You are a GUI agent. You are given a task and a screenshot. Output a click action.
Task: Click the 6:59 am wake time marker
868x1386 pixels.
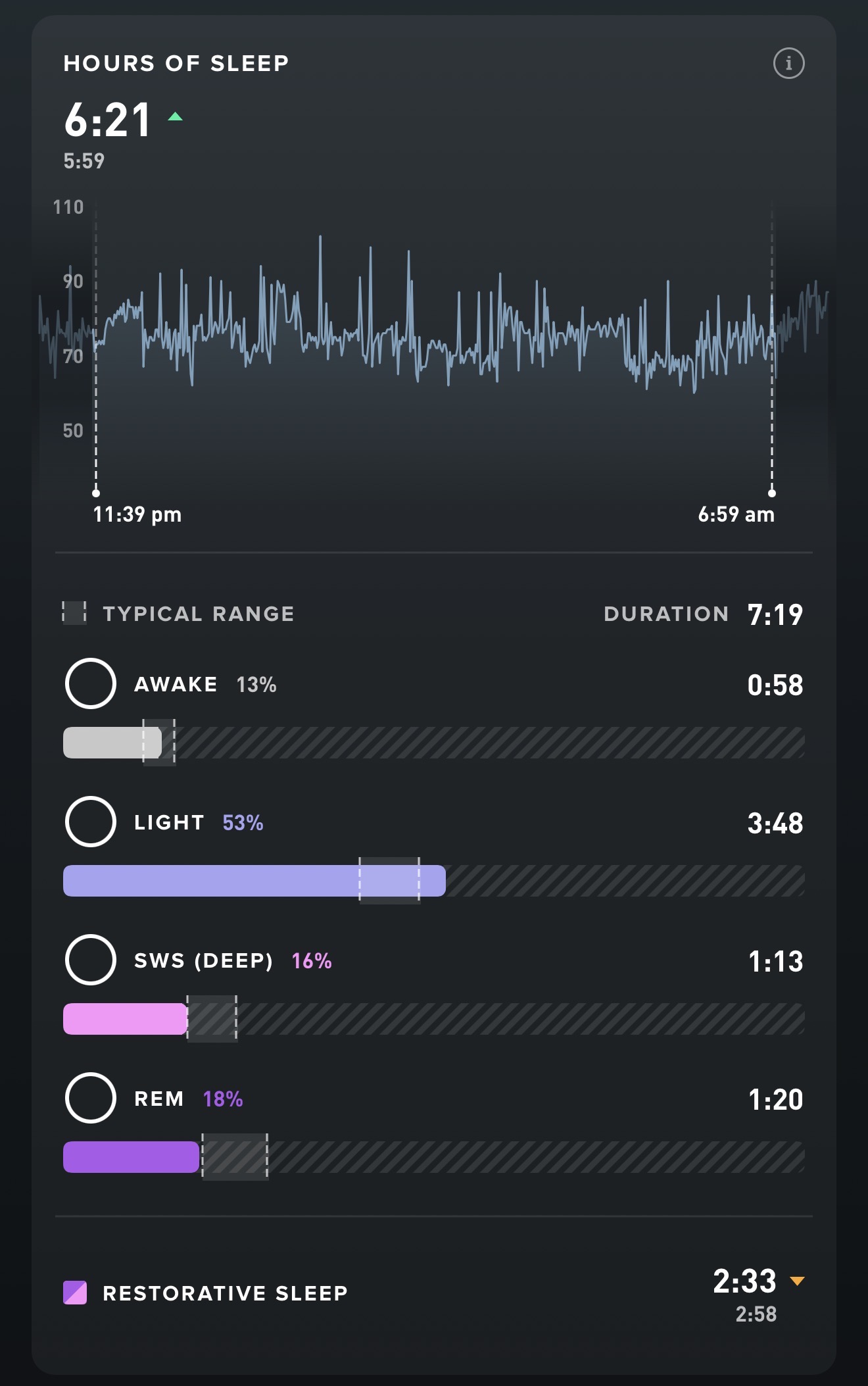tap(772, 493)
